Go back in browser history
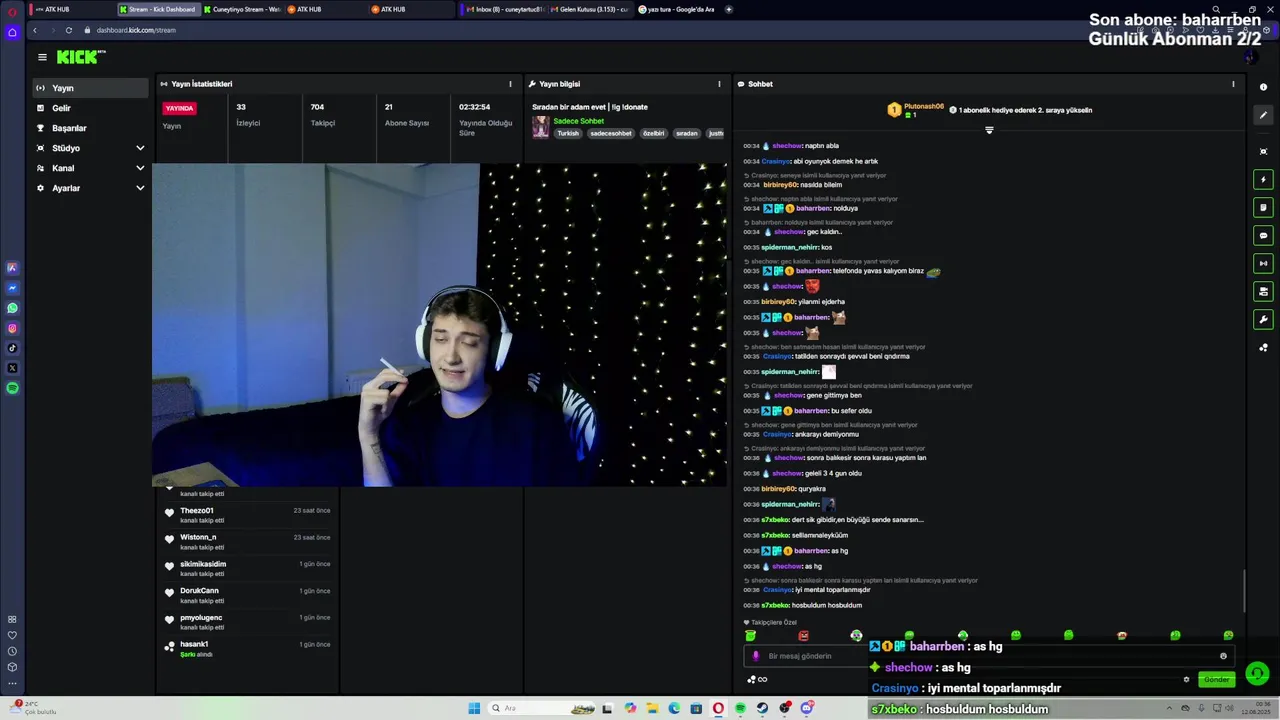This screenshot has height=720, width=1280. [x=35, y=30]
